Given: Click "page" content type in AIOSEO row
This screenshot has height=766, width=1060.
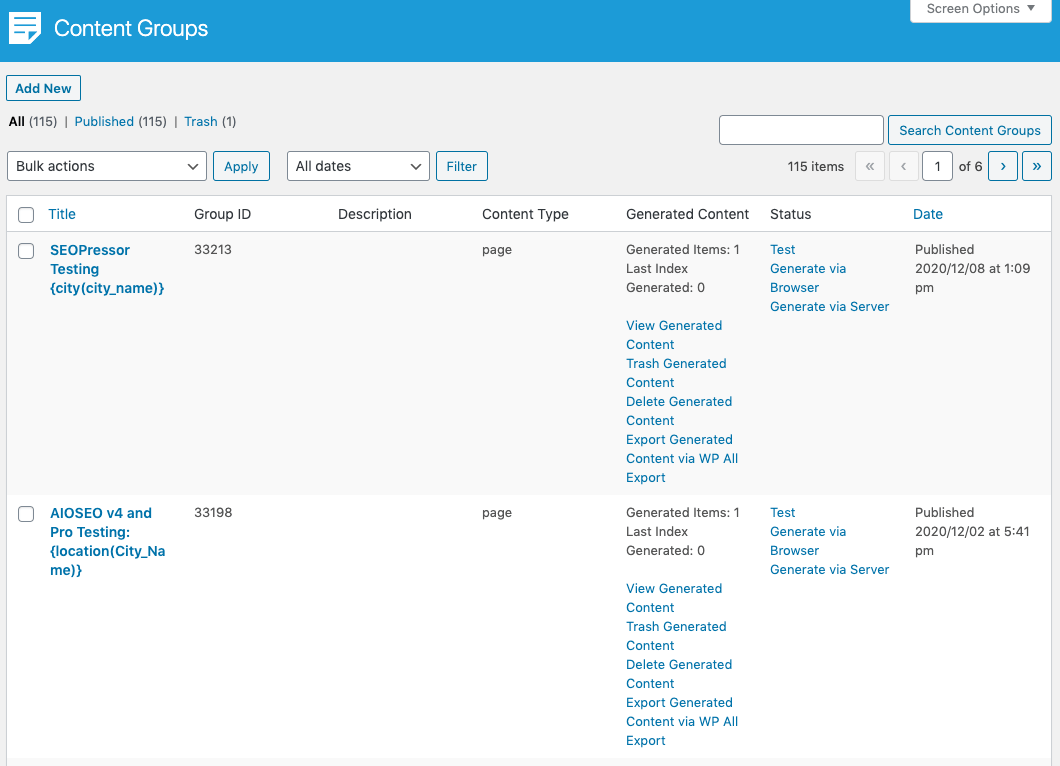Looking at the screenshot, I should point(497,512).
